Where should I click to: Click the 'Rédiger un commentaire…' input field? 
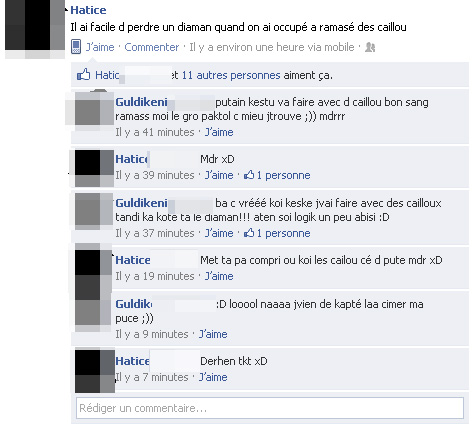click(270, 408)
